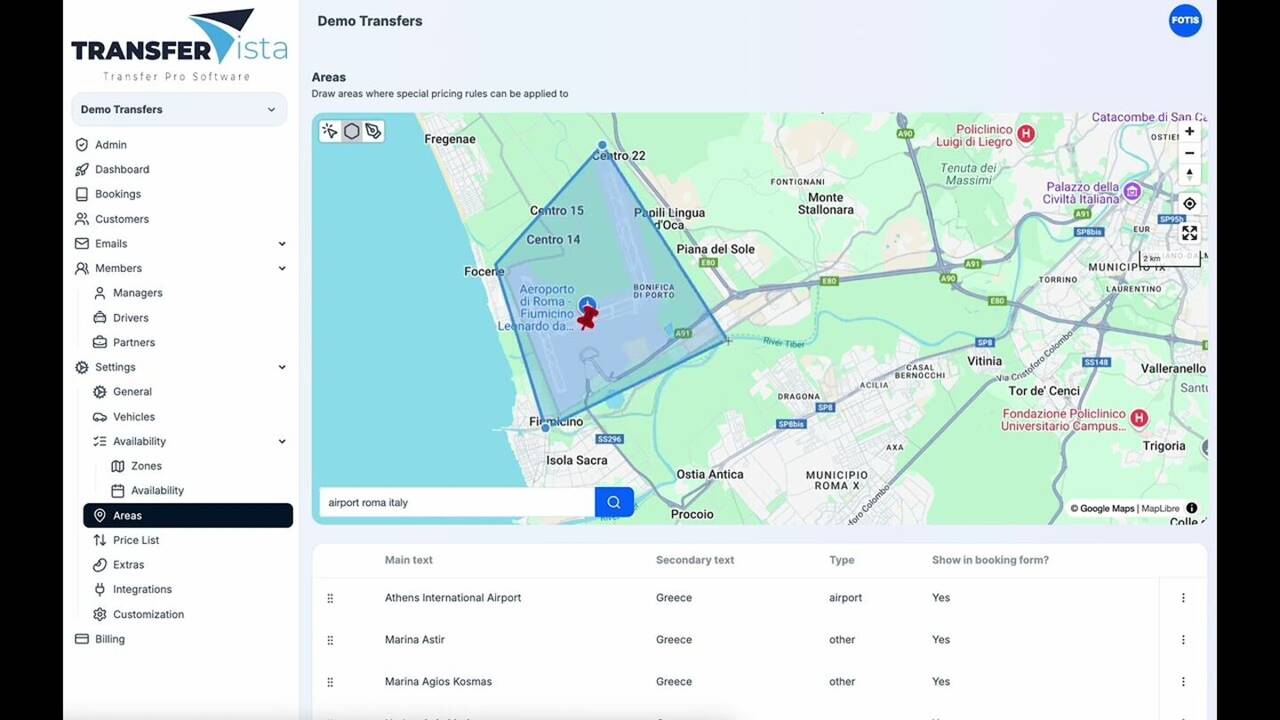Locate my position on the map
The height and width of the screenshot is (720, 1280).
[1189, 204]
